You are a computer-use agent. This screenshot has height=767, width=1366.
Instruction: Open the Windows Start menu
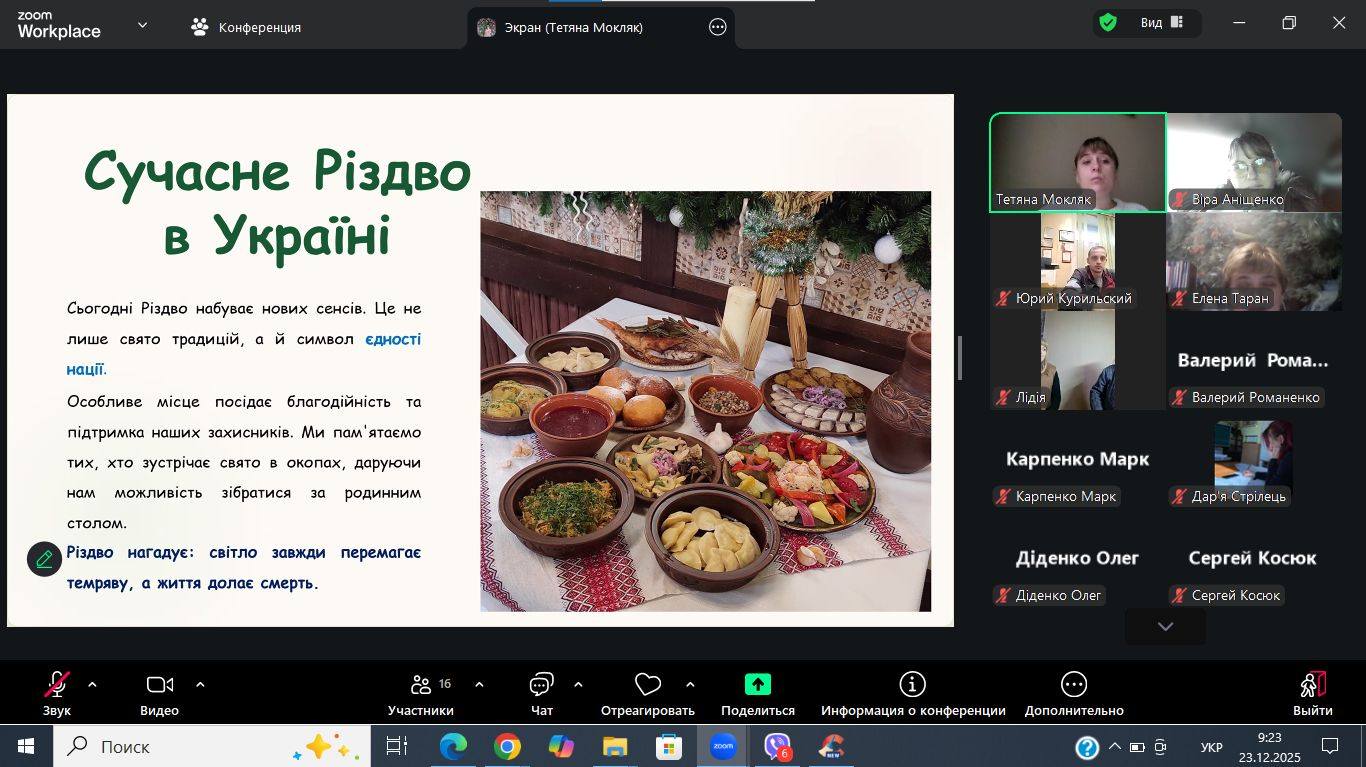(25, 746)
